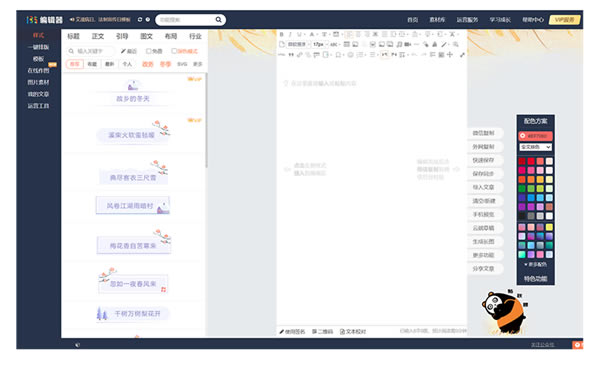Select 一键排版 in left sidebar
Viewport: 600px width, 373px height.
[38, 47]
